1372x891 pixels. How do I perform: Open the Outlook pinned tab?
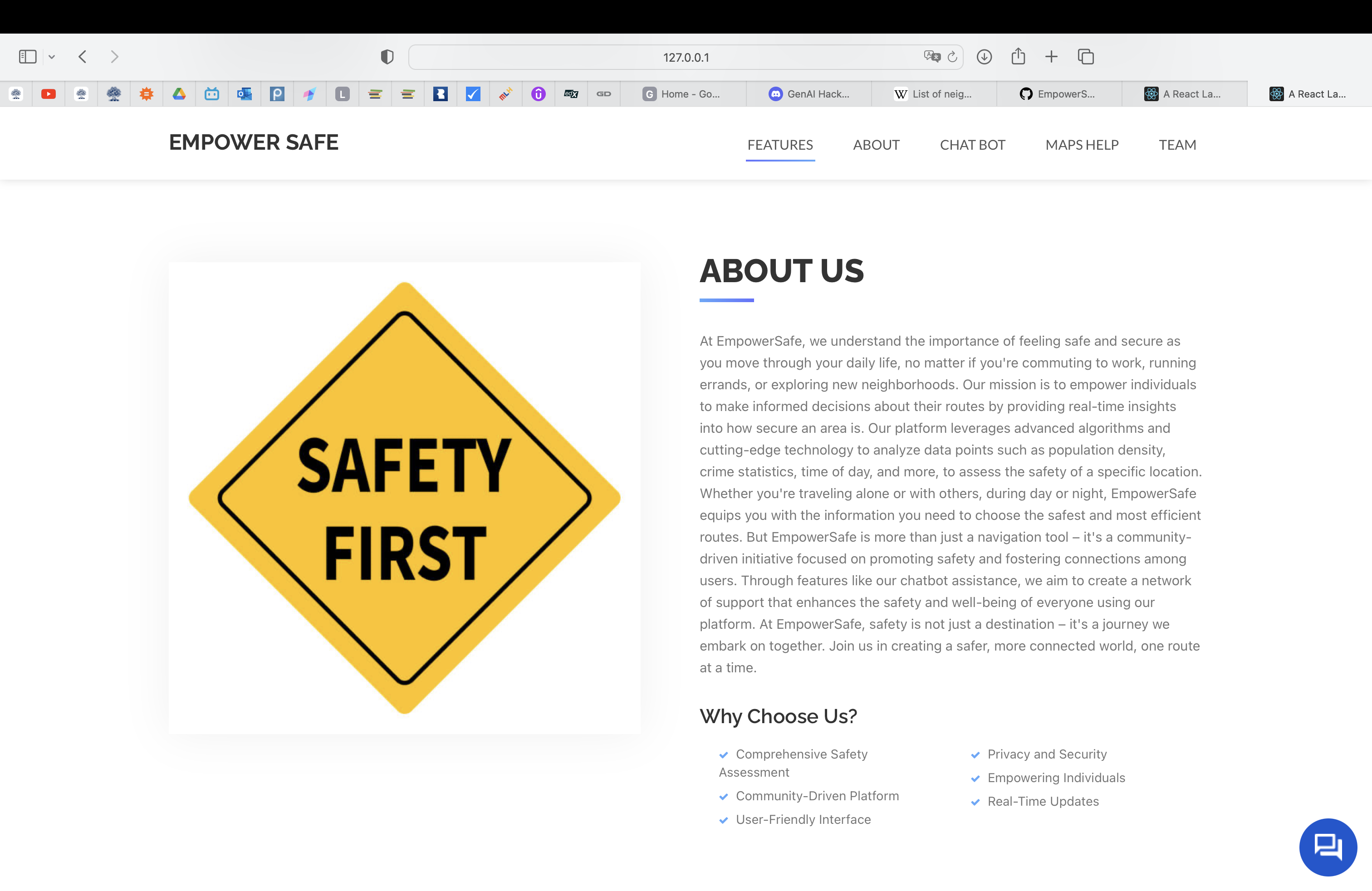click(245, 94)
